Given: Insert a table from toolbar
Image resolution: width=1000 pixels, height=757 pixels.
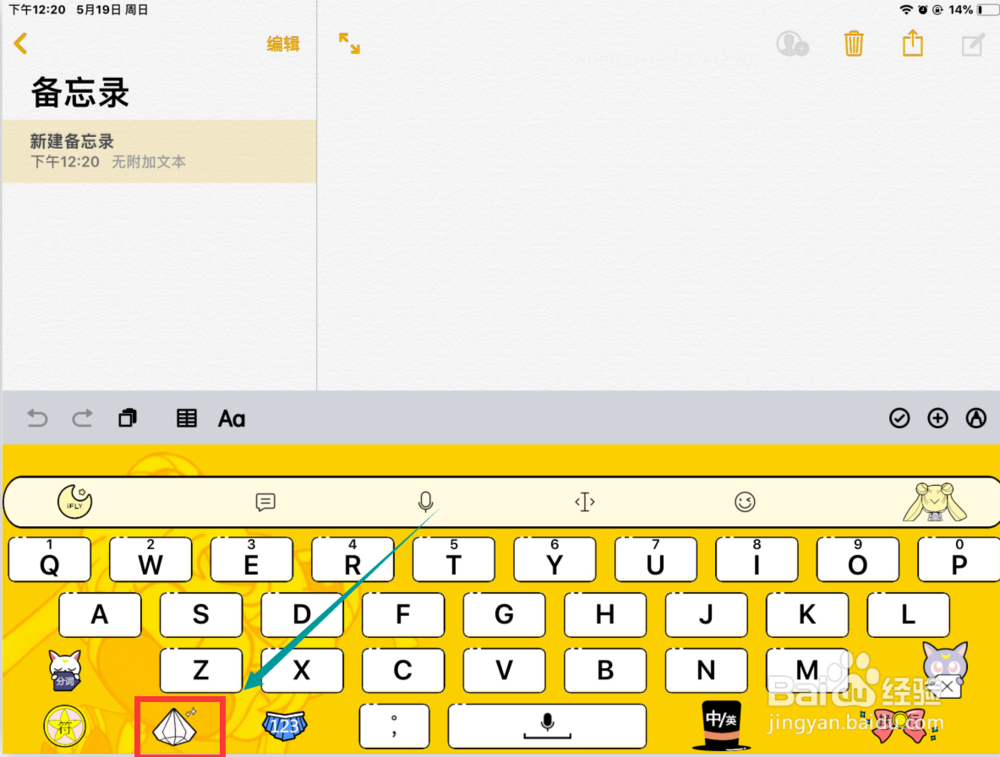Looking at the screenshot, I should click(186, 418).
